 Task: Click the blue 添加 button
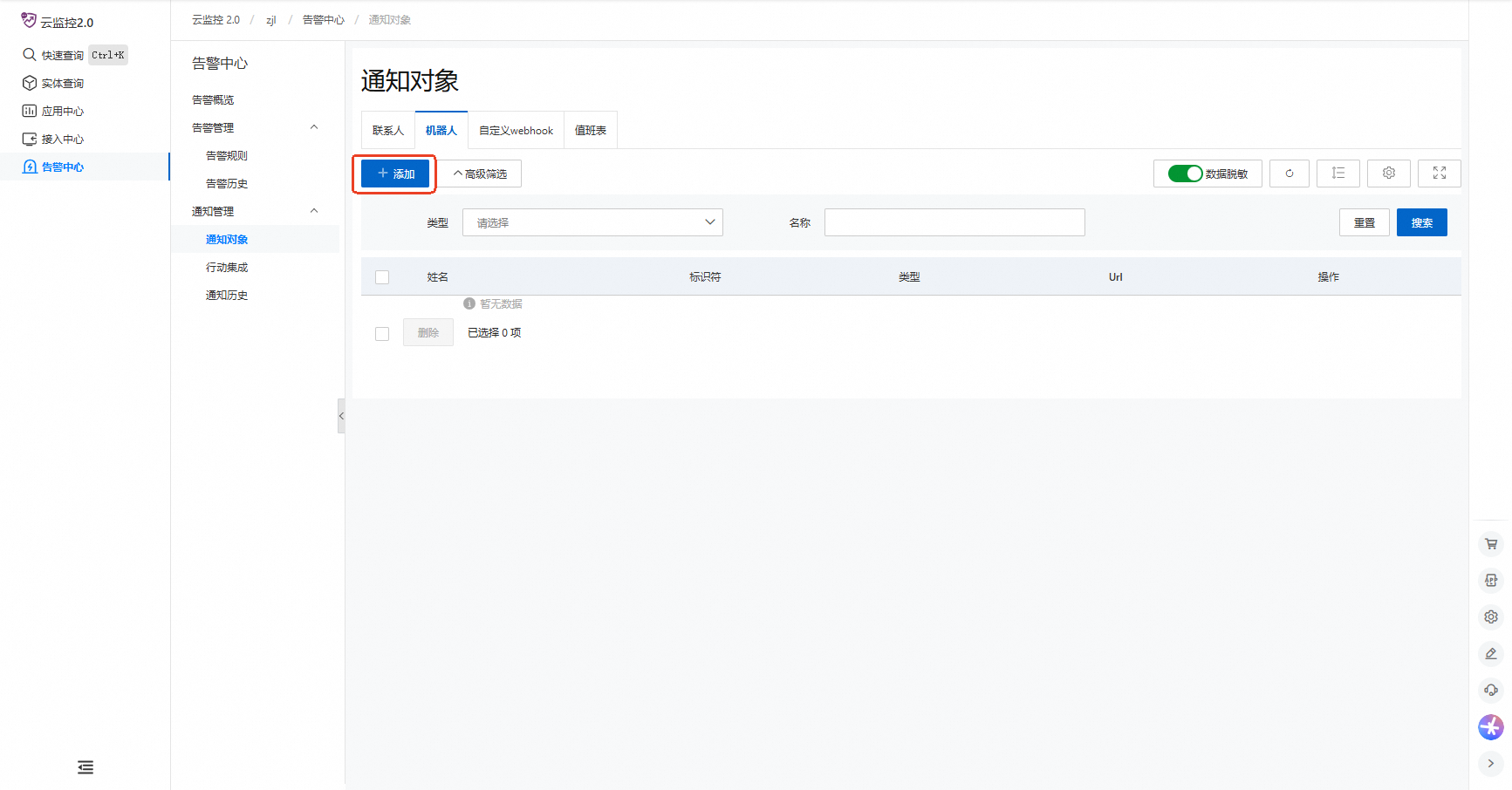click(395, 174)
